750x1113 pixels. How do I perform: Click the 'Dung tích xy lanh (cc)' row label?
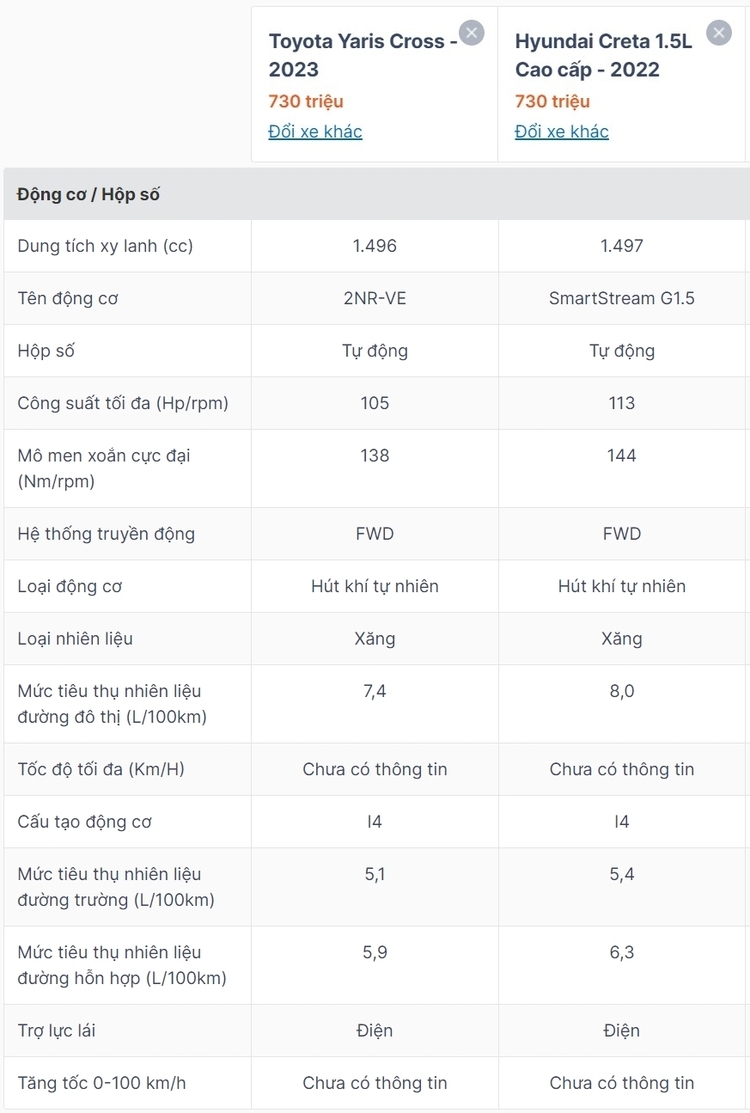click(105, 246)
